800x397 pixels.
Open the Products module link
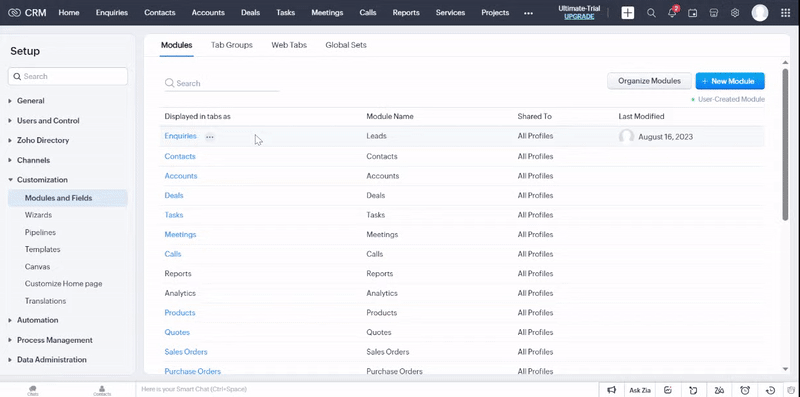[180, 313]
